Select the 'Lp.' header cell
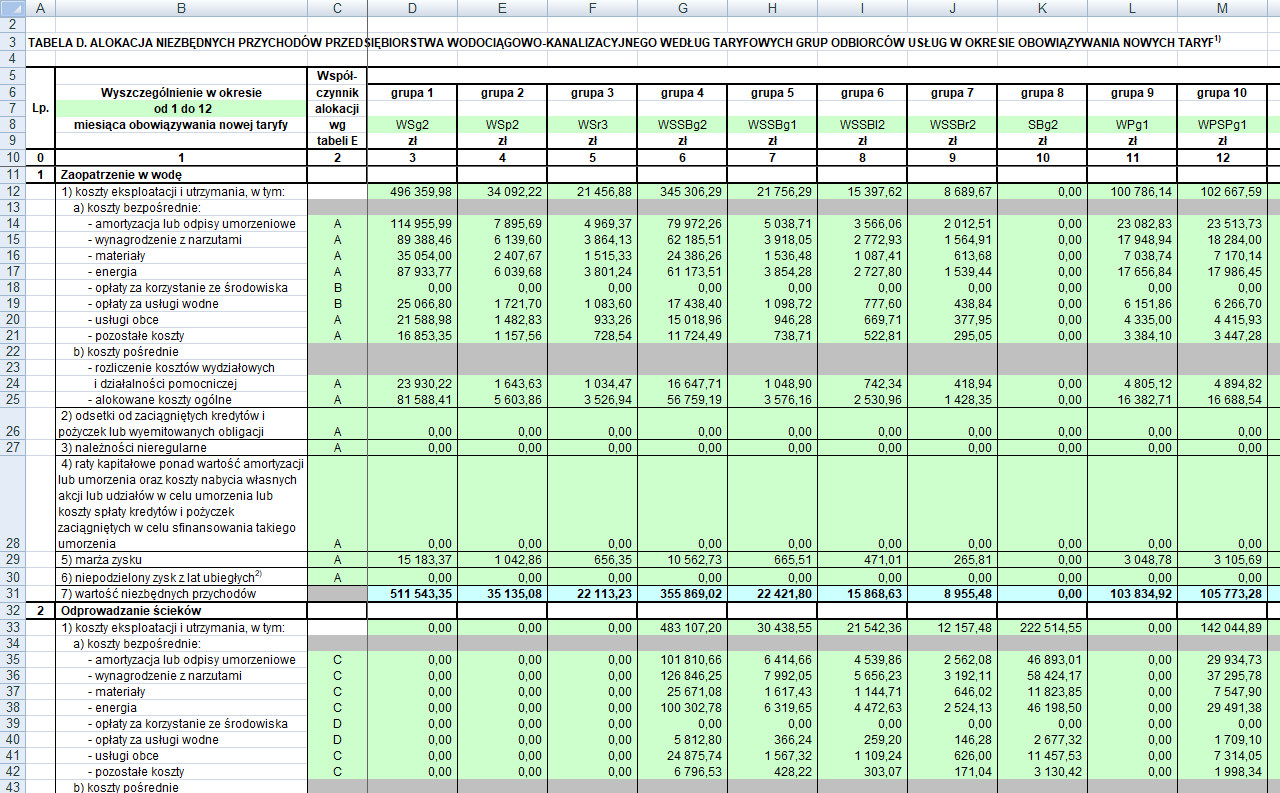Viewport: 1280px width, 793px height. 39,108
